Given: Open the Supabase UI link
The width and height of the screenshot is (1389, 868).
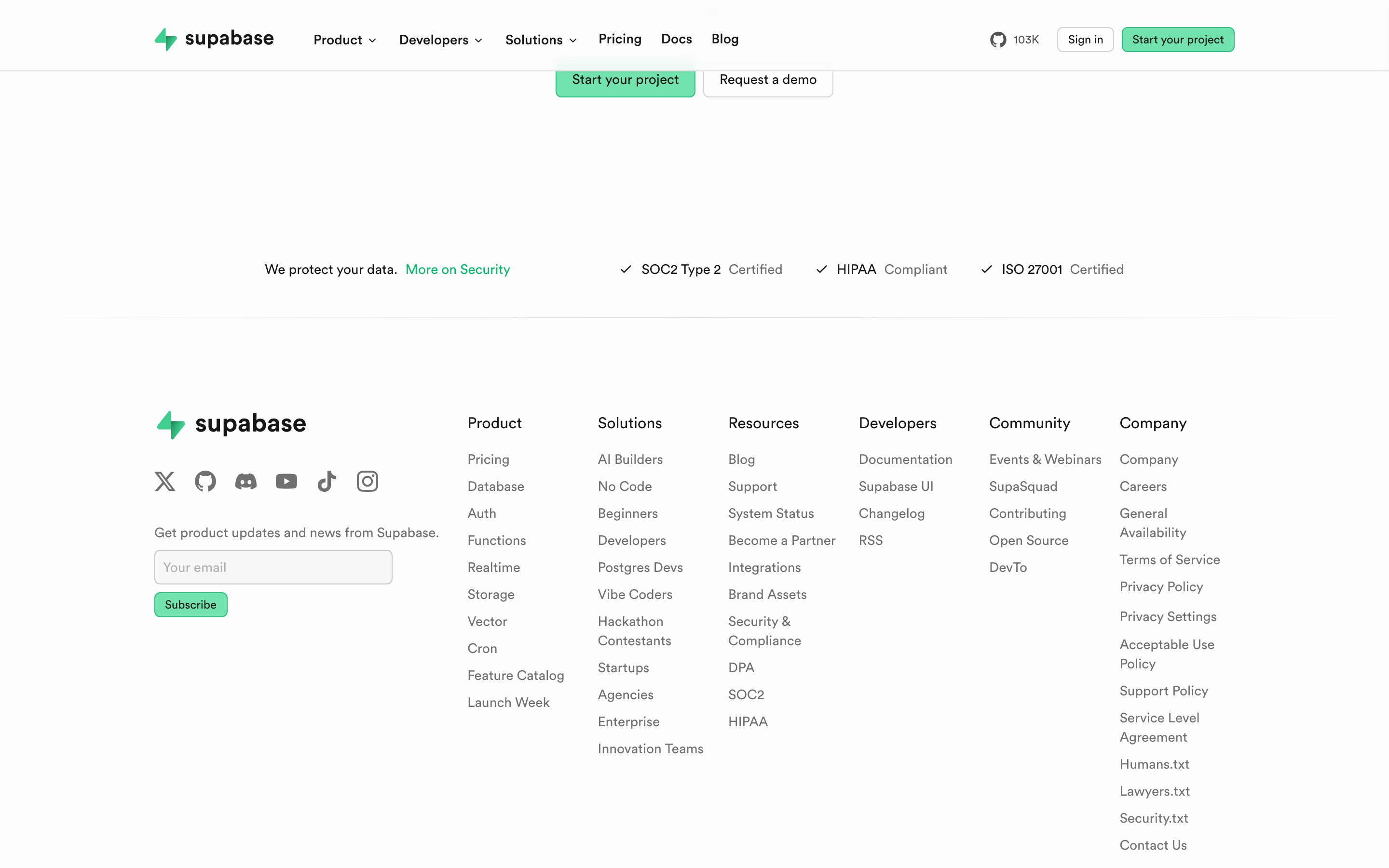Looking at the screenshot, I should (x=896, y=486).
